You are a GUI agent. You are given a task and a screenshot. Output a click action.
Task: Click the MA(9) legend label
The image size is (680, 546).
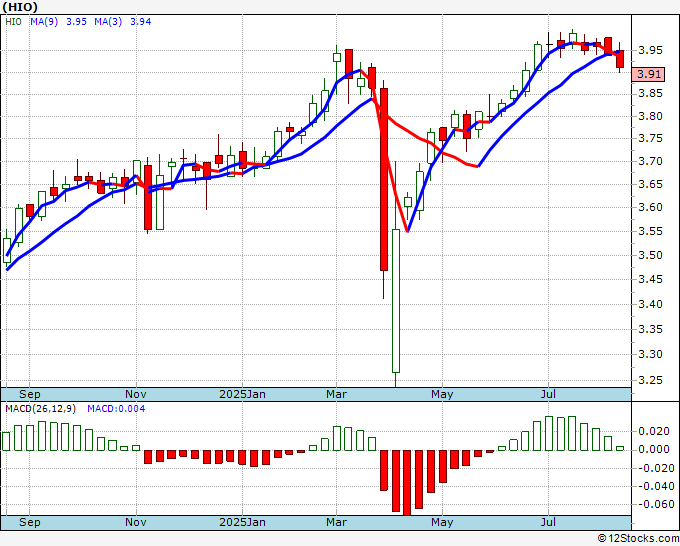[44, 22]
